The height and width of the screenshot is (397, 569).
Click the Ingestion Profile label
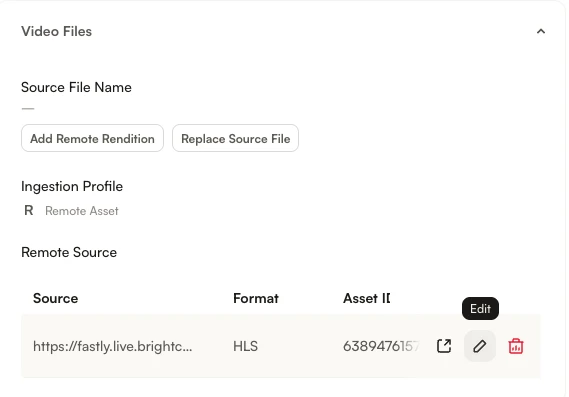72,187
